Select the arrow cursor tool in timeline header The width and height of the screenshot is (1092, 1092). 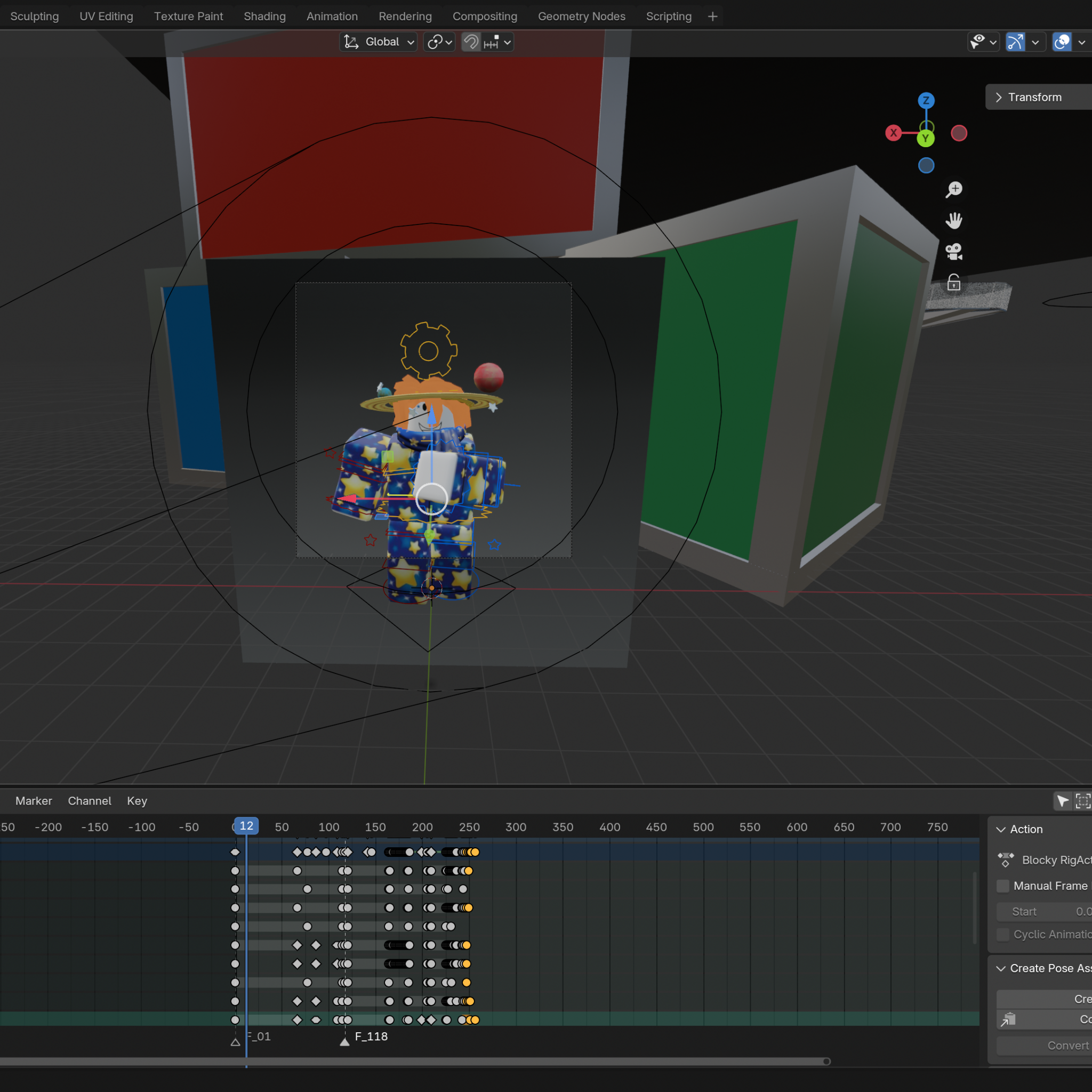1063,801
